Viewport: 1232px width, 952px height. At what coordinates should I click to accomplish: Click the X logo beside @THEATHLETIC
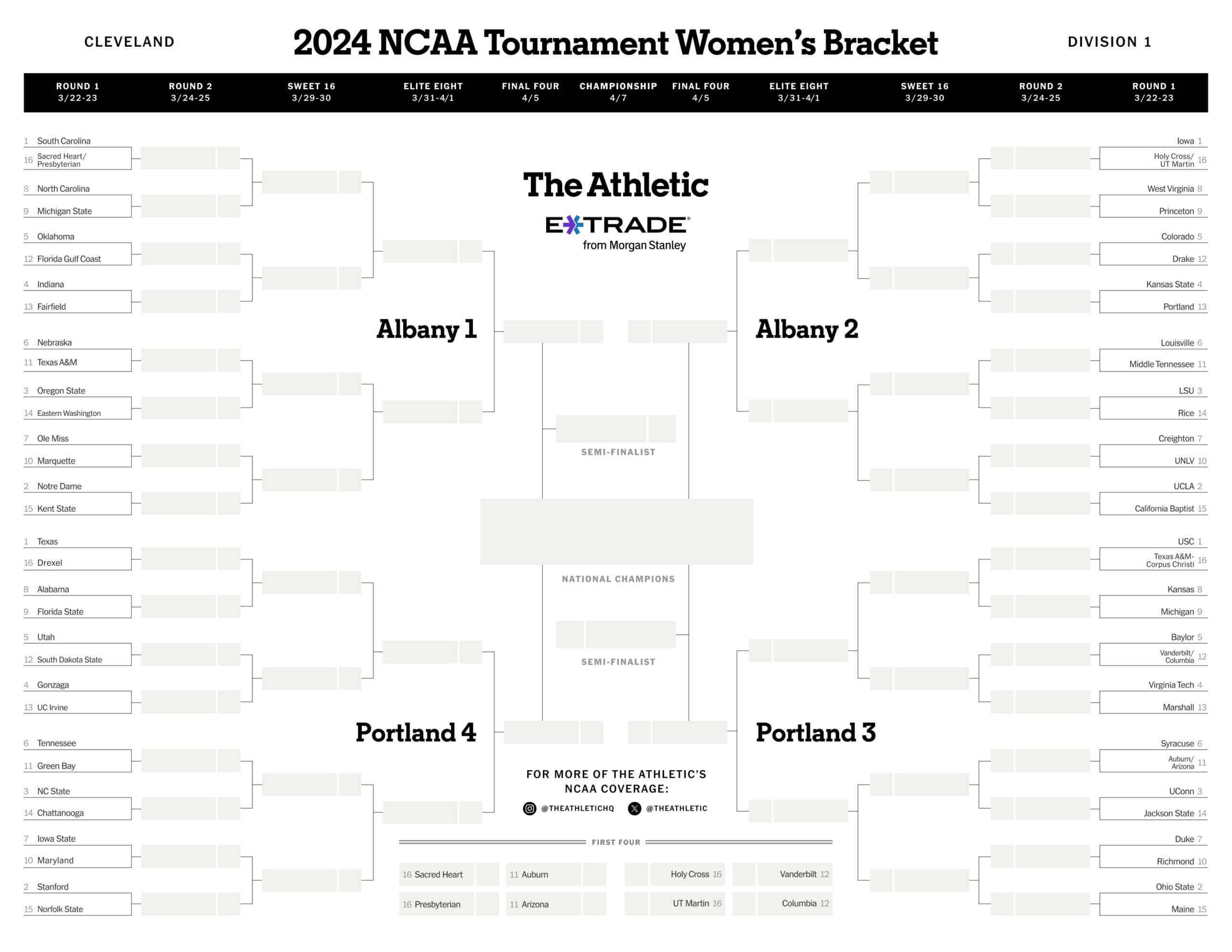[x=635, y=809]
